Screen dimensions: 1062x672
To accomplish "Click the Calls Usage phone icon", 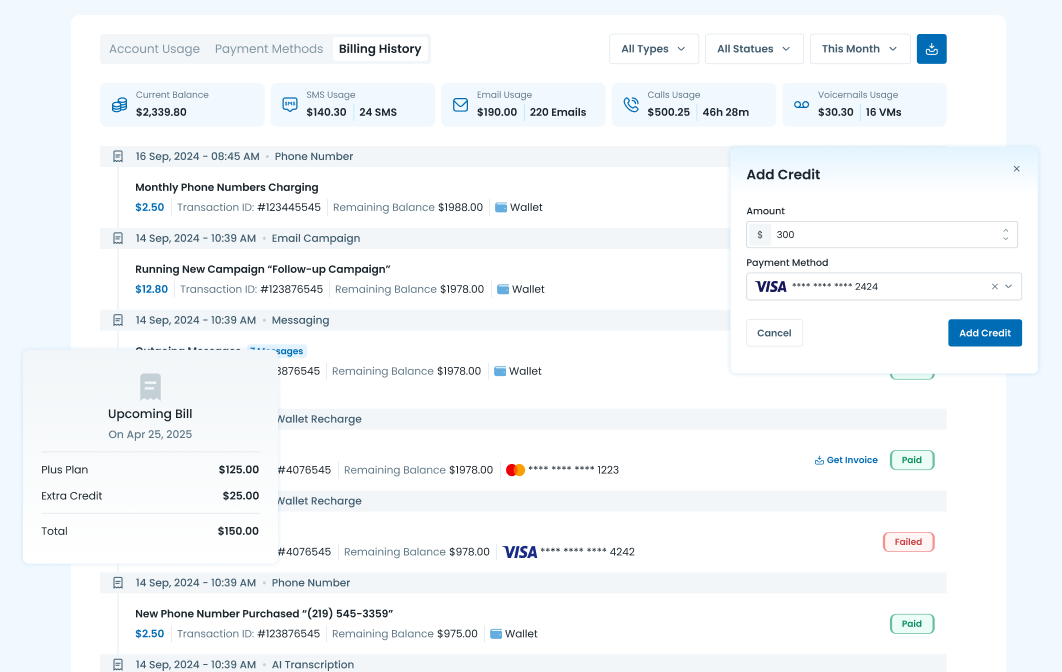I will pyautogui.click(x=631, y=104).
